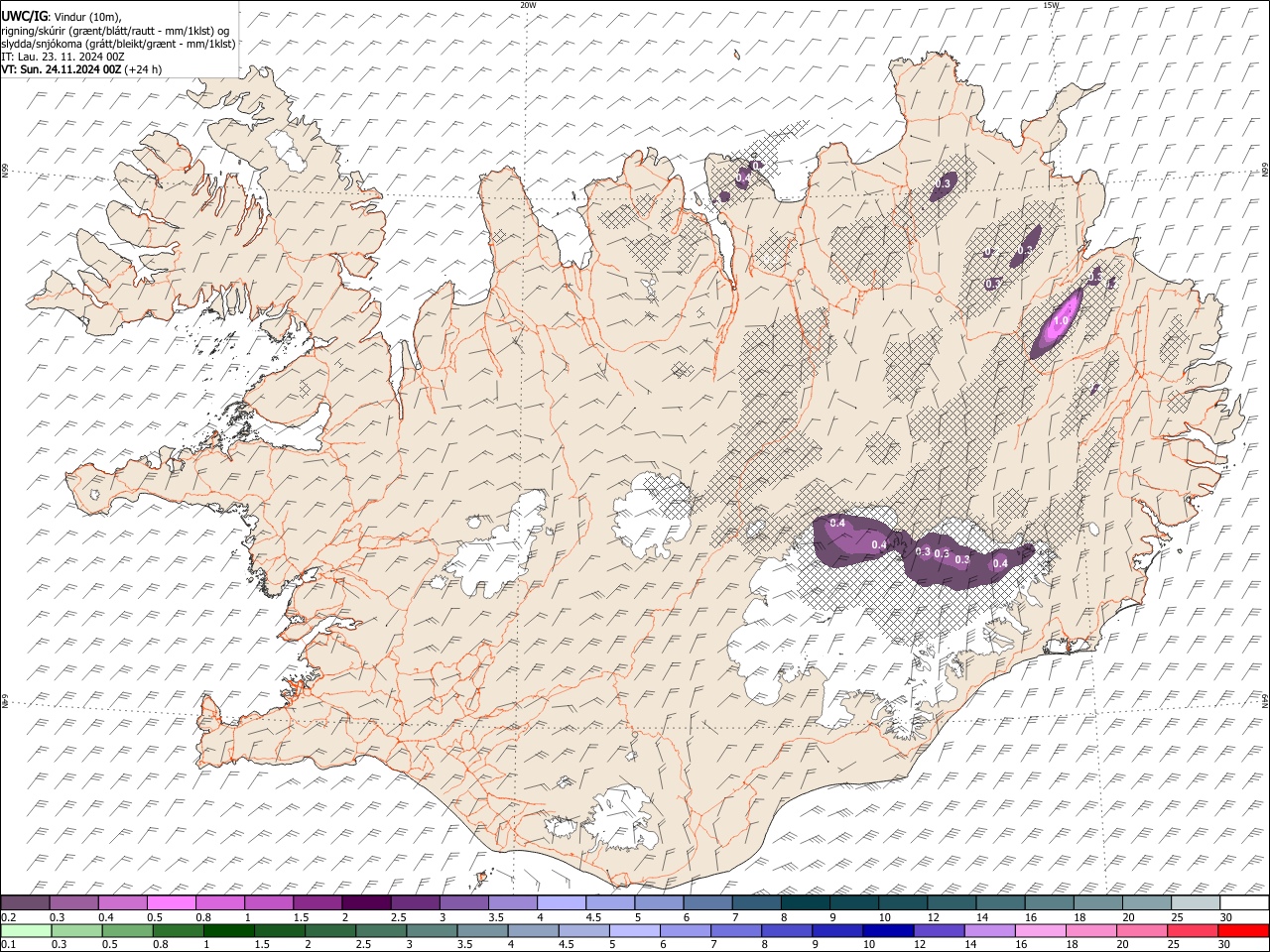The image size is (1270, 952).
Task: Click the dark teal 8–9 snow legend swatch
Action: pyautogui.click(x=806, y=903)
